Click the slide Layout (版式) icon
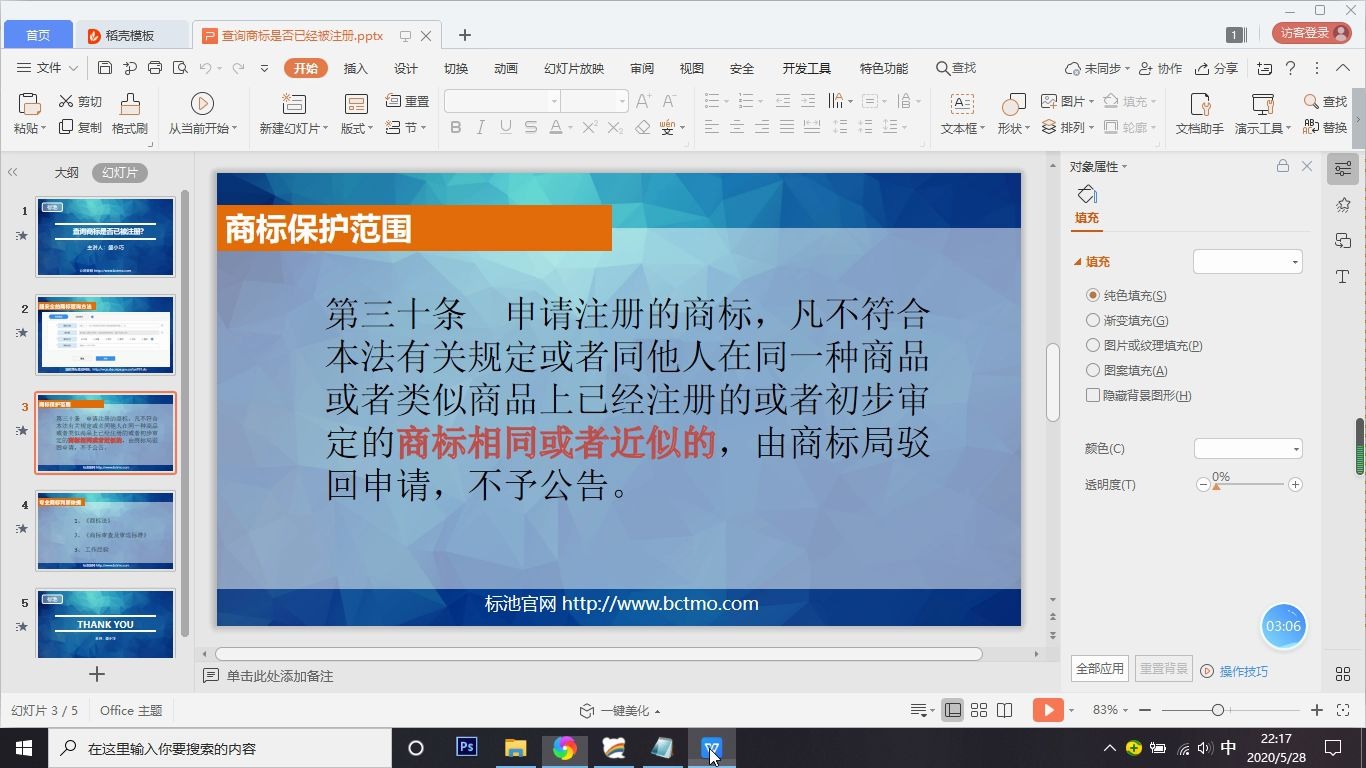Viewport: 1366px width, 768px height. (356, 104)
